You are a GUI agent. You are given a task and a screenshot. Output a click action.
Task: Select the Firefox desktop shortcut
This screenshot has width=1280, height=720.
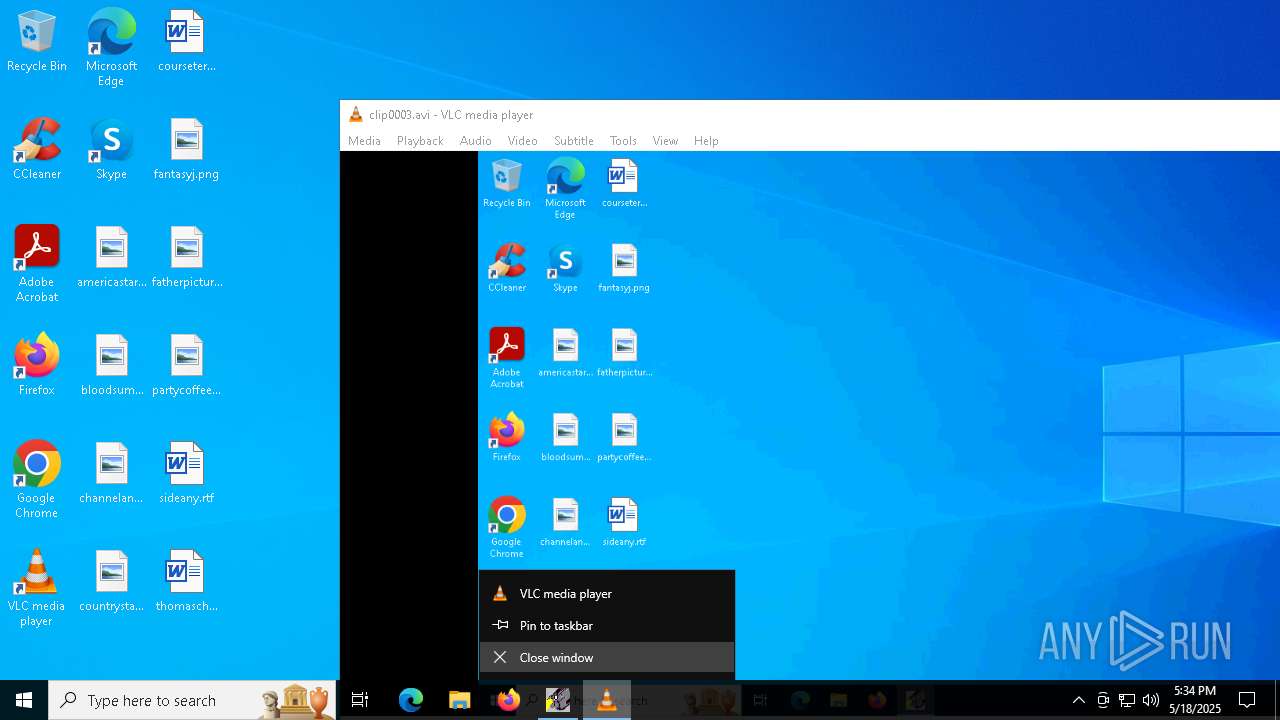[37, 366]
